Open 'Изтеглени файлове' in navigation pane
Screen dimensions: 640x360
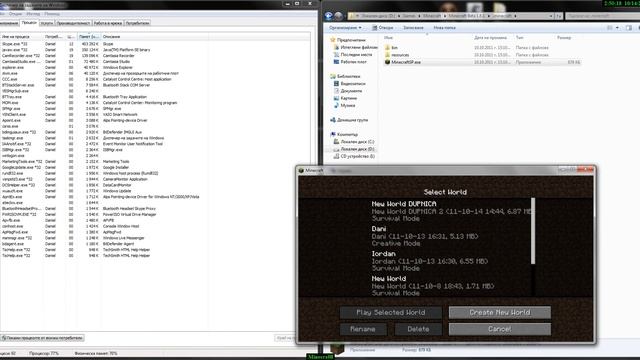click(x=356, y=47)
